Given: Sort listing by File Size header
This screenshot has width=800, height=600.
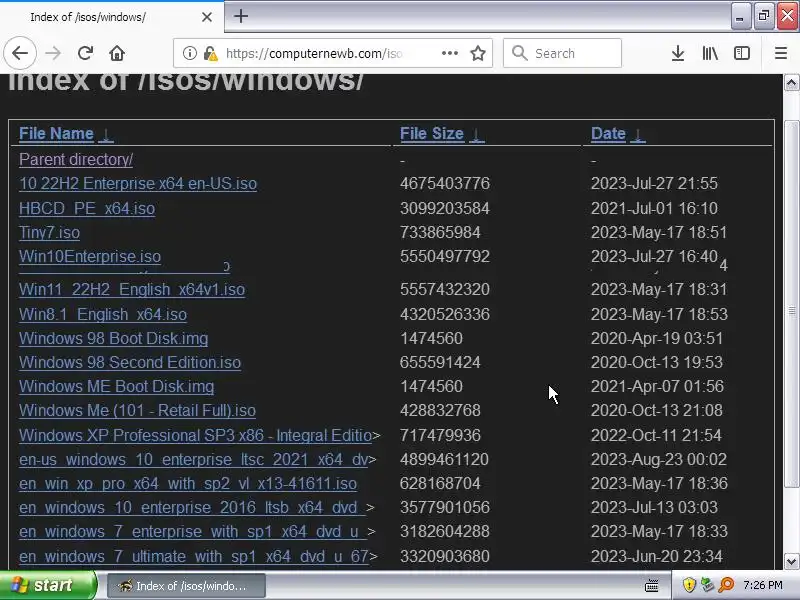Looking at the screenshot, I should [432, 134].
